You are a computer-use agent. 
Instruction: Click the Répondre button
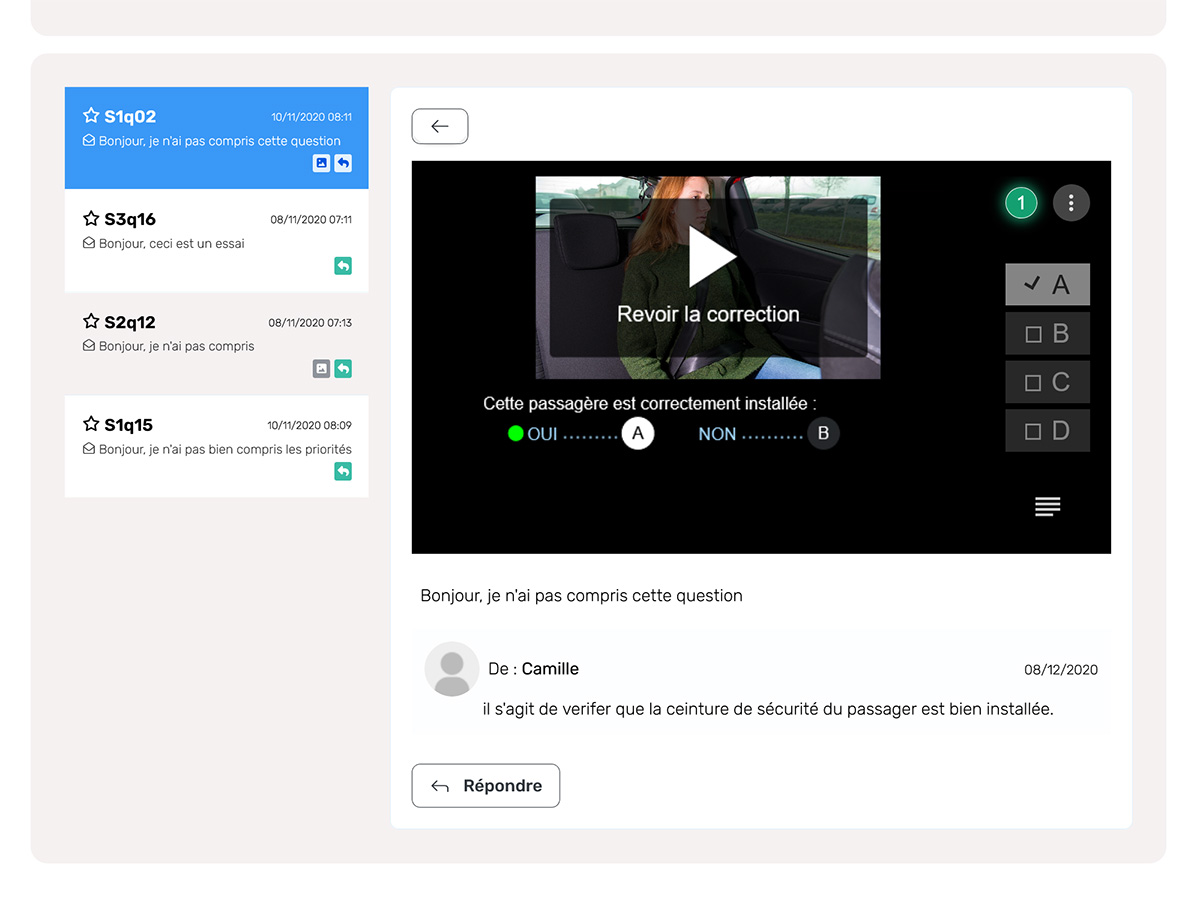(x=486, y=786)
